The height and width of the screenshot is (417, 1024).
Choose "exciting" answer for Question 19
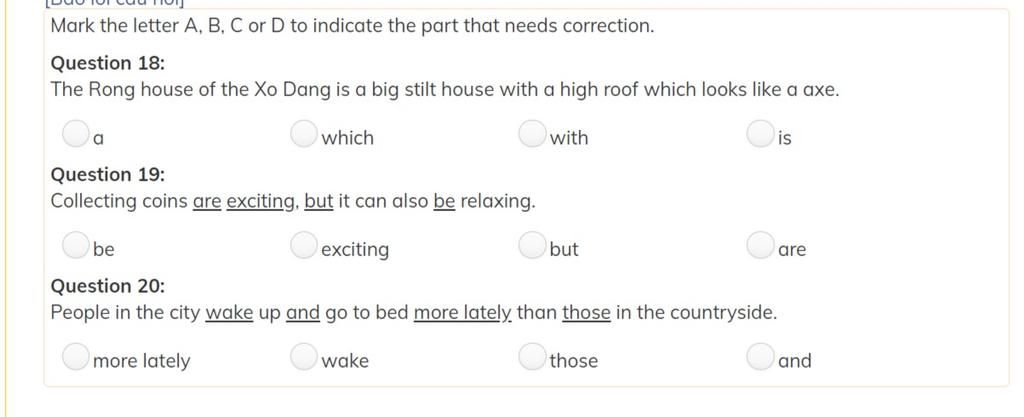303,245
